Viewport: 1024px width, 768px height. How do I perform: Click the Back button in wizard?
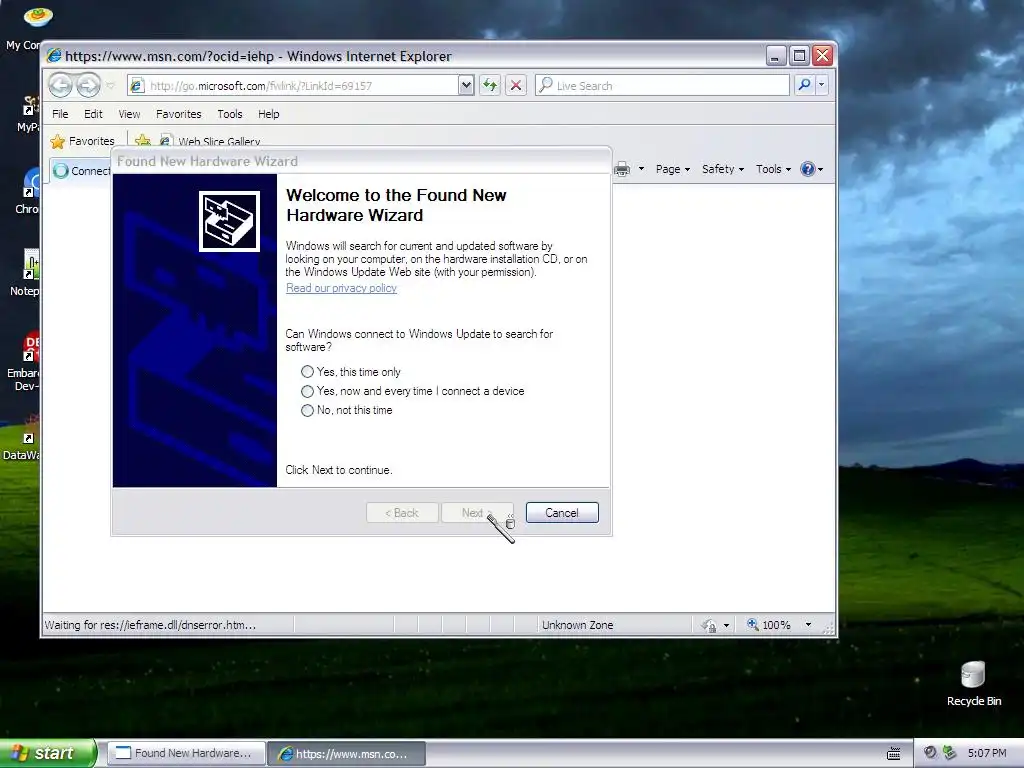tap(402, 513)
